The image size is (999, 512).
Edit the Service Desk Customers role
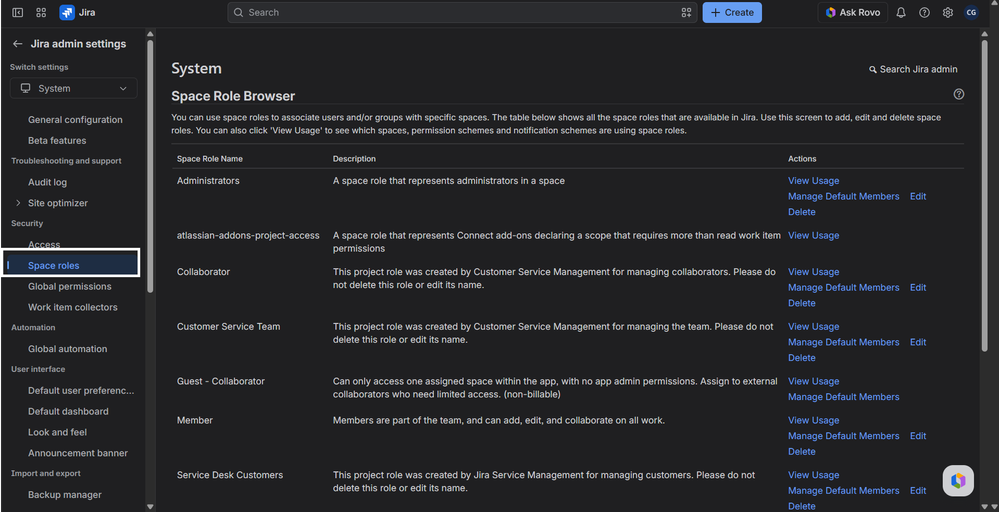(918, 491)
